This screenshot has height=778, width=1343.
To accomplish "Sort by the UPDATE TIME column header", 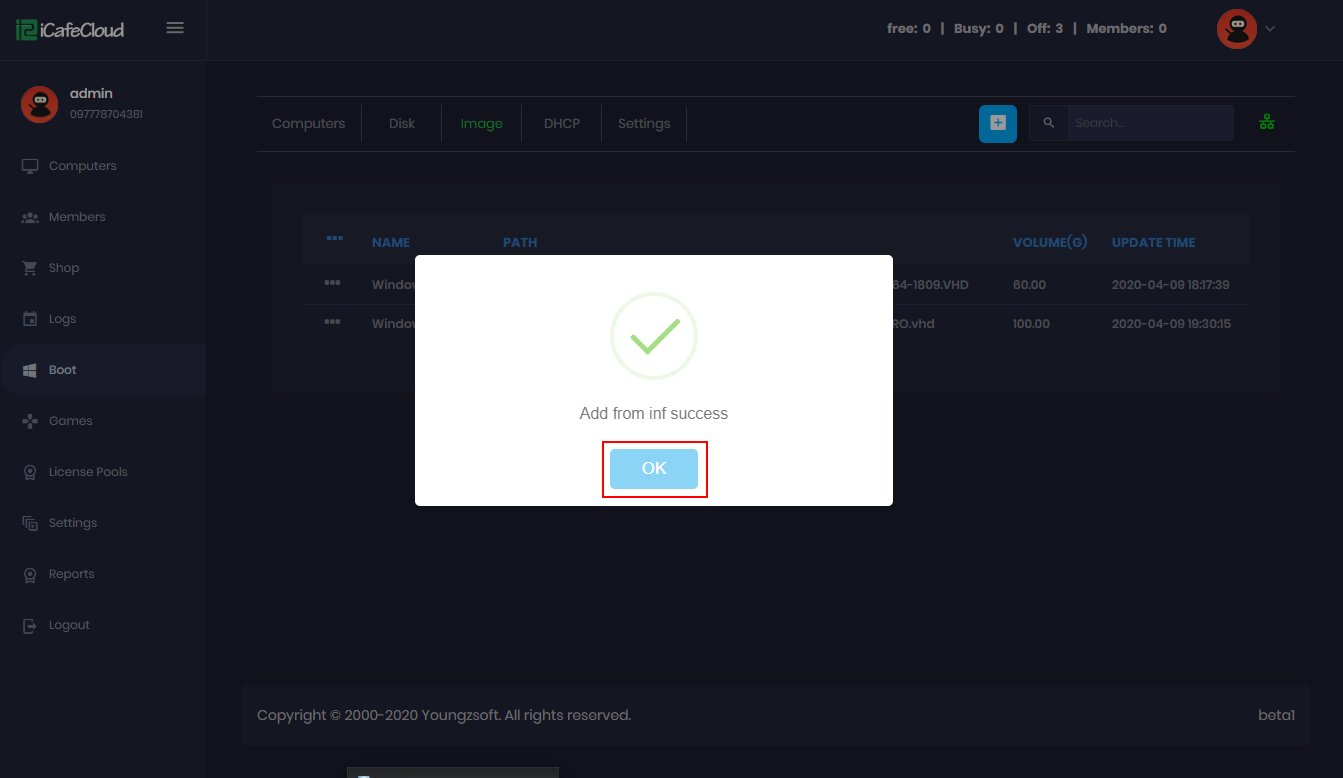I will coord(1153,242).
